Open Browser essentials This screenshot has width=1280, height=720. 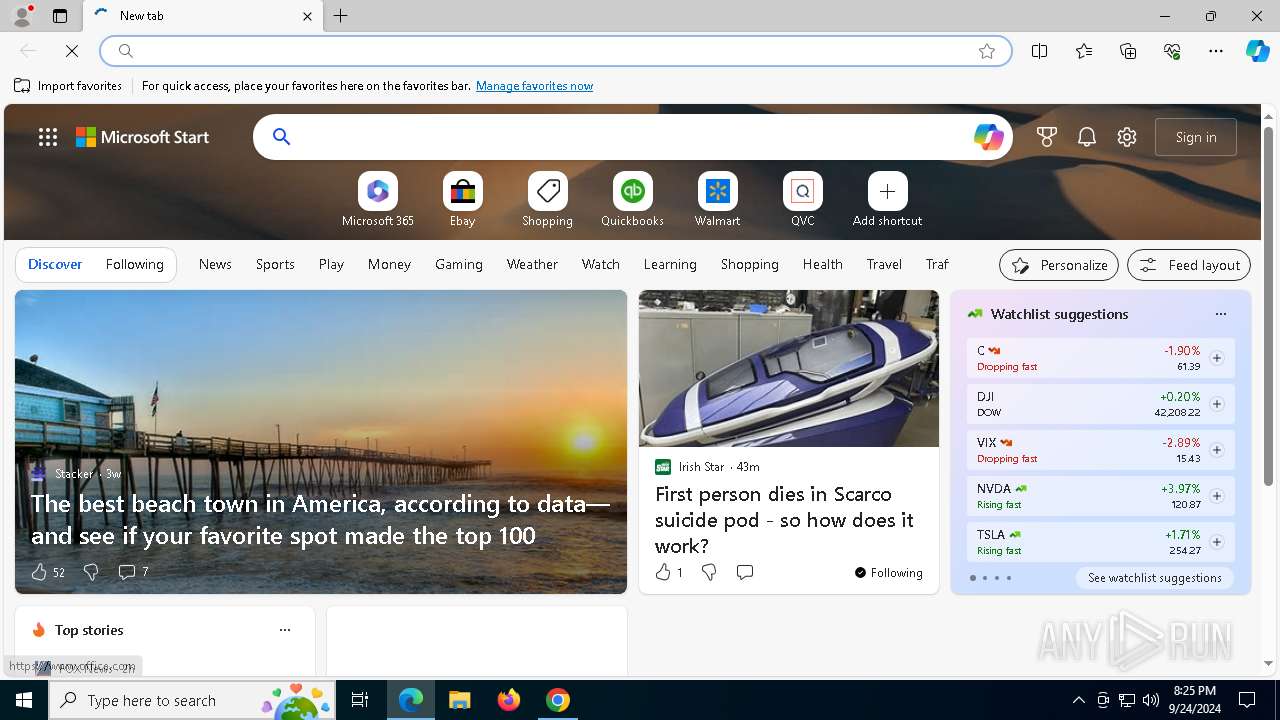coord(1172,51)
